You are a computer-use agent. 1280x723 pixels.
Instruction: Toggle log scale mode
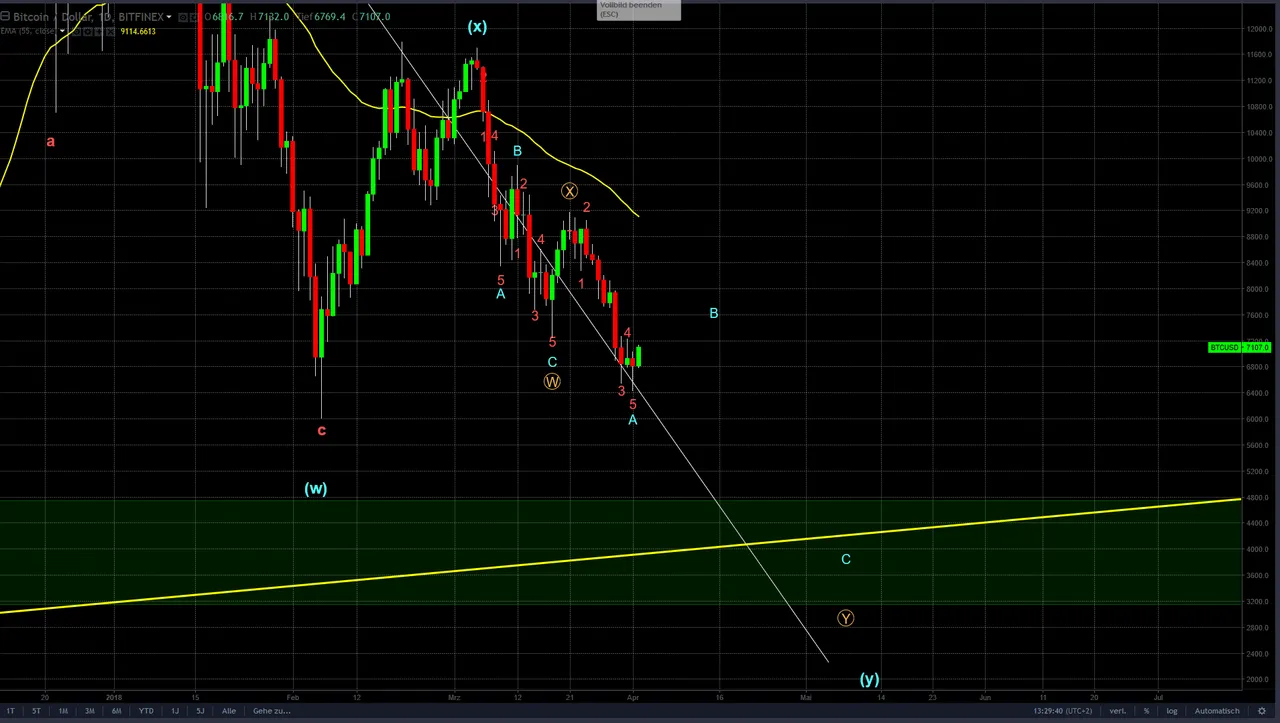click(x=1171, y=711)
